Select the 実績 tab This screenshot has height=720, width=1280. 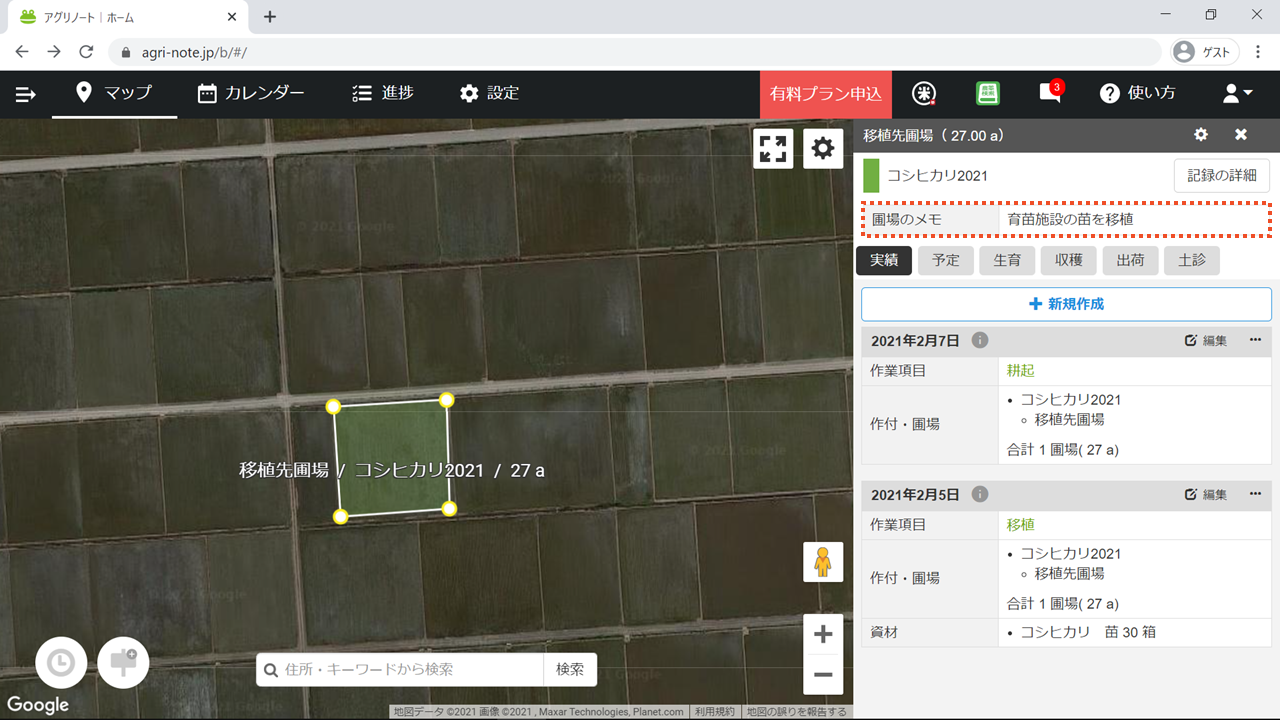(x=884, y=260)
